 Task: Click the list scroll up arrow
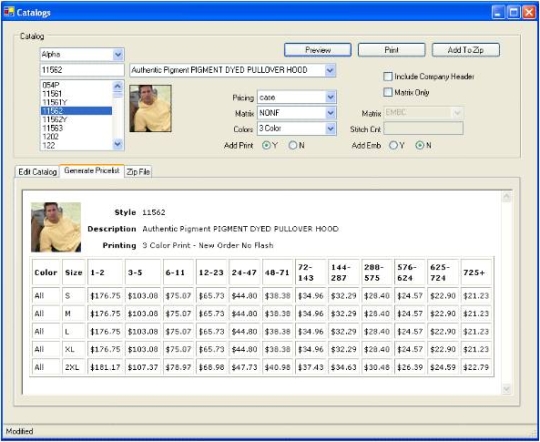point(118,85)
